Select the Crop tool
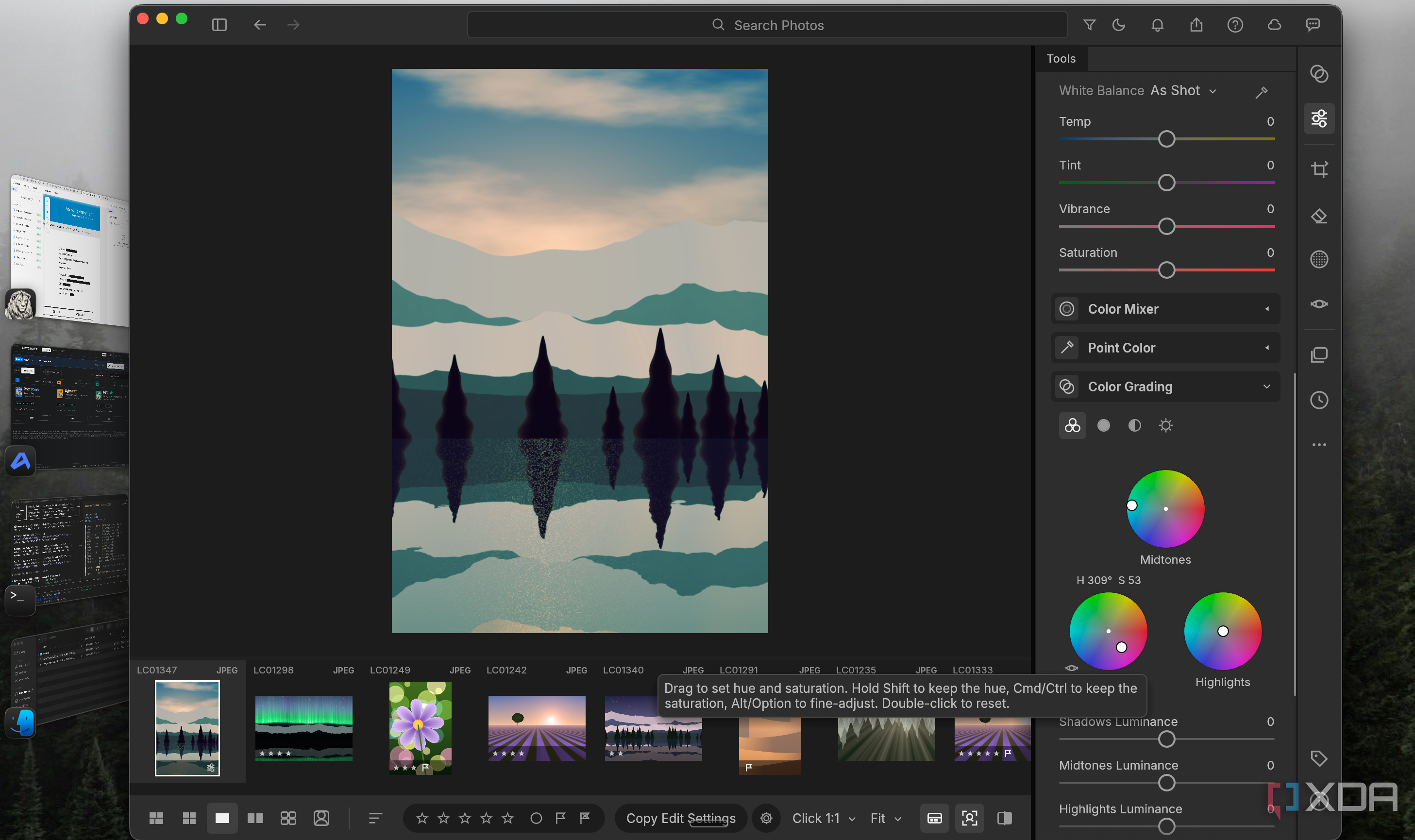This screenshot has width=1415, height=840. click(1319, 169)
